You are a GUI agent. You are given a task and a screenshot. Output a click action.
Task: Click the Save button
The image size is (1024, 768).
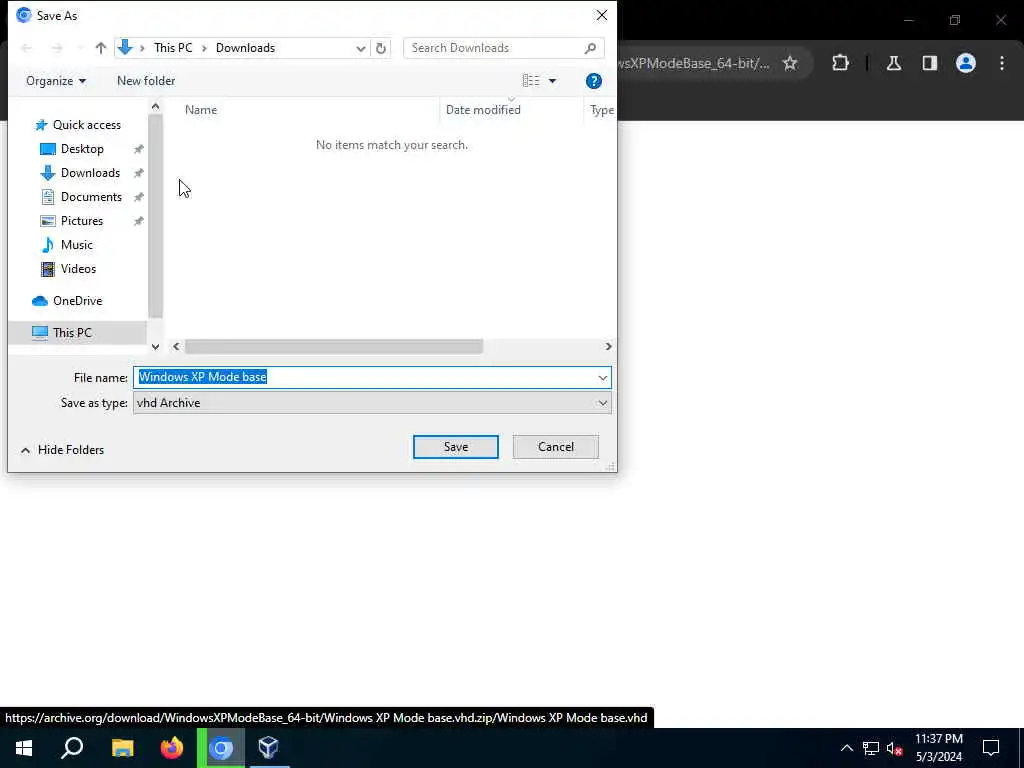[456, 447]
